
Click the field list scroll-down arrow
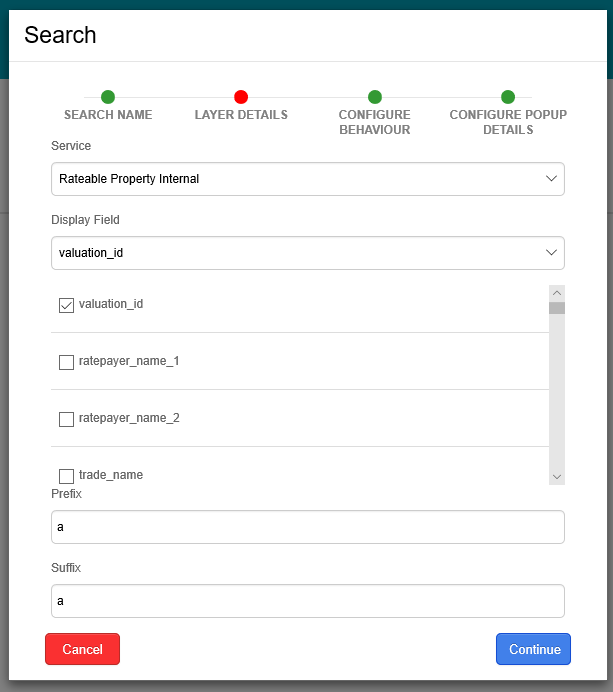tap(557, 477)
